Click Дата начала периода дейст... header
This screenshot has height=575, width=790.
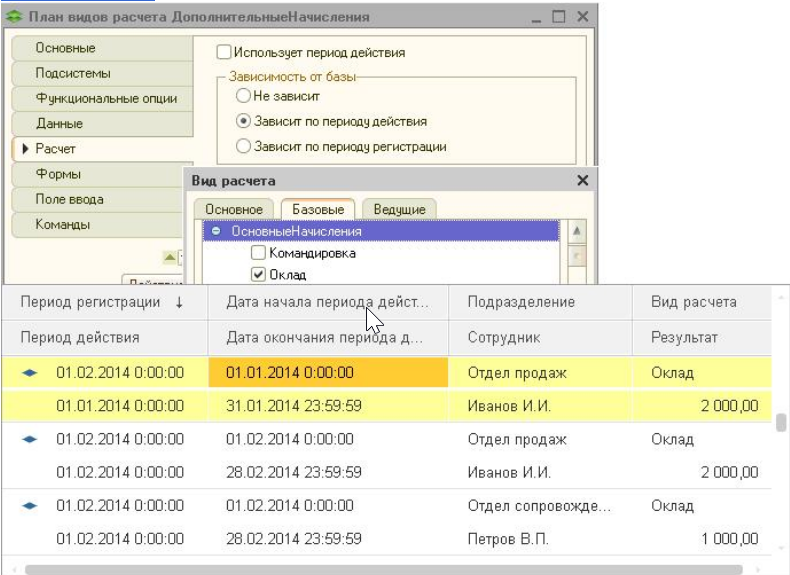tap(327, 302)
